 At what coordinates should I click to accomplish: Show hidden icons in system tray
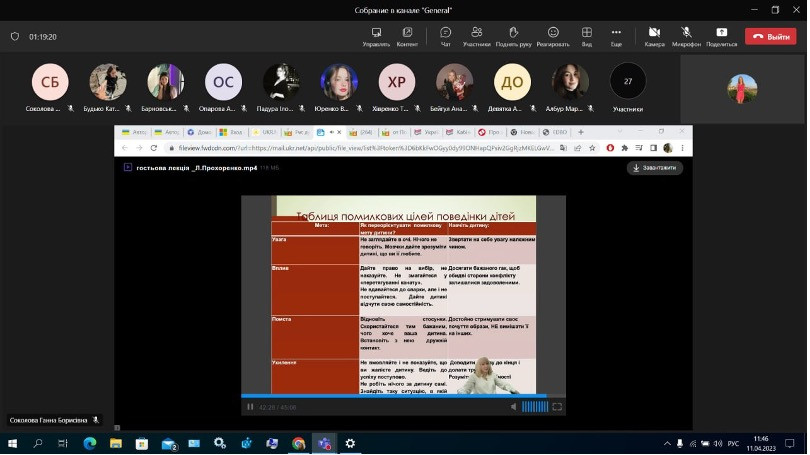[x=667, y=443]
